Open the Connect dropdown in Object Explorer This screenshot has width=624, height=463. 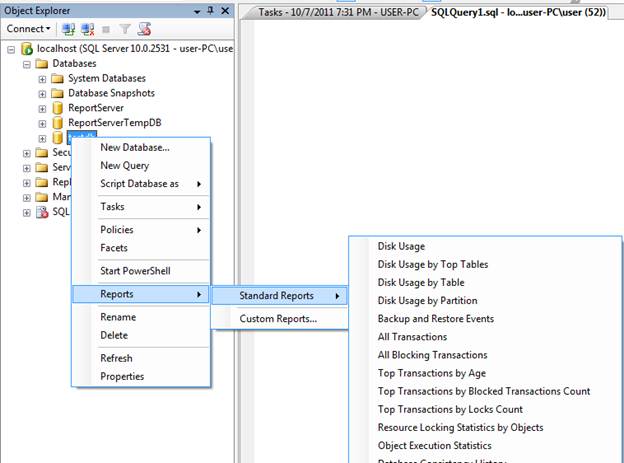pyautogui.click(x=25, y=29)
